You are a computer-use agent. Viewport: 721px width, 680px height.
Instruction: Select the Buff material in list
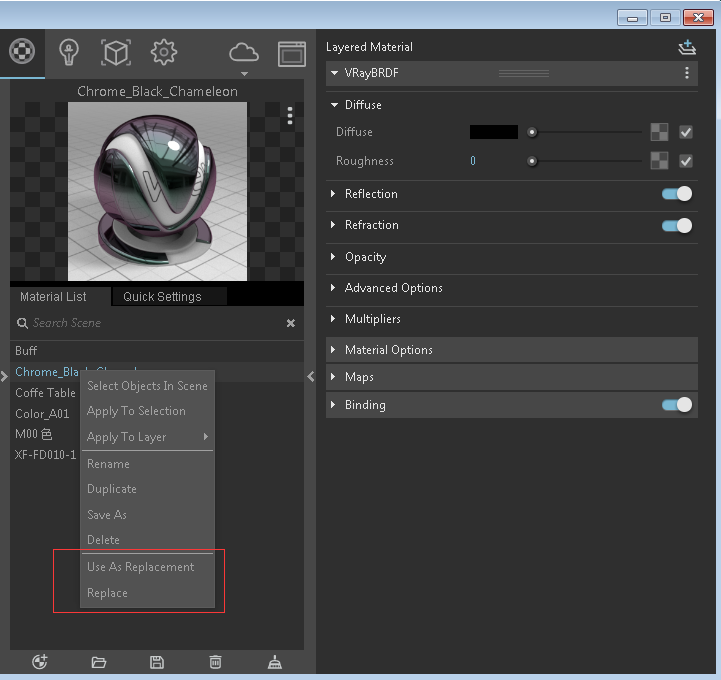pos(27,351)
